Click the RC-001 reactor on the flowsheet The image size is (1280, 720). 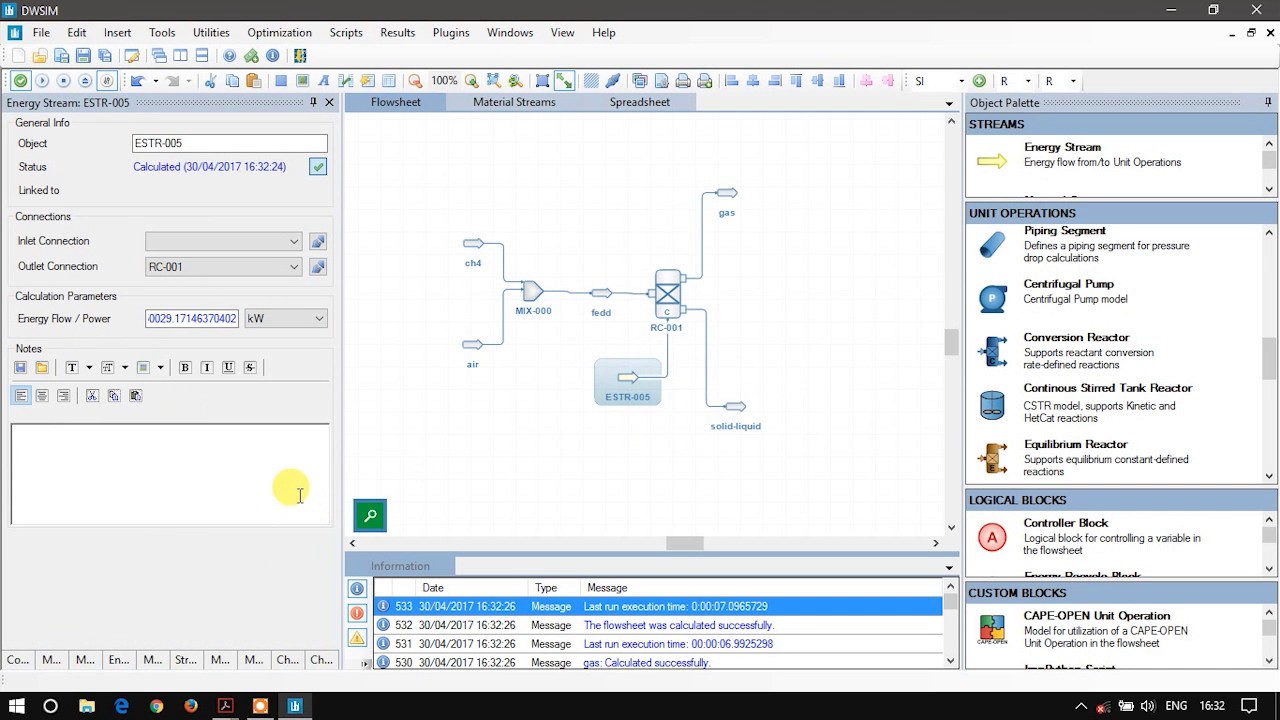coord(668,293)
